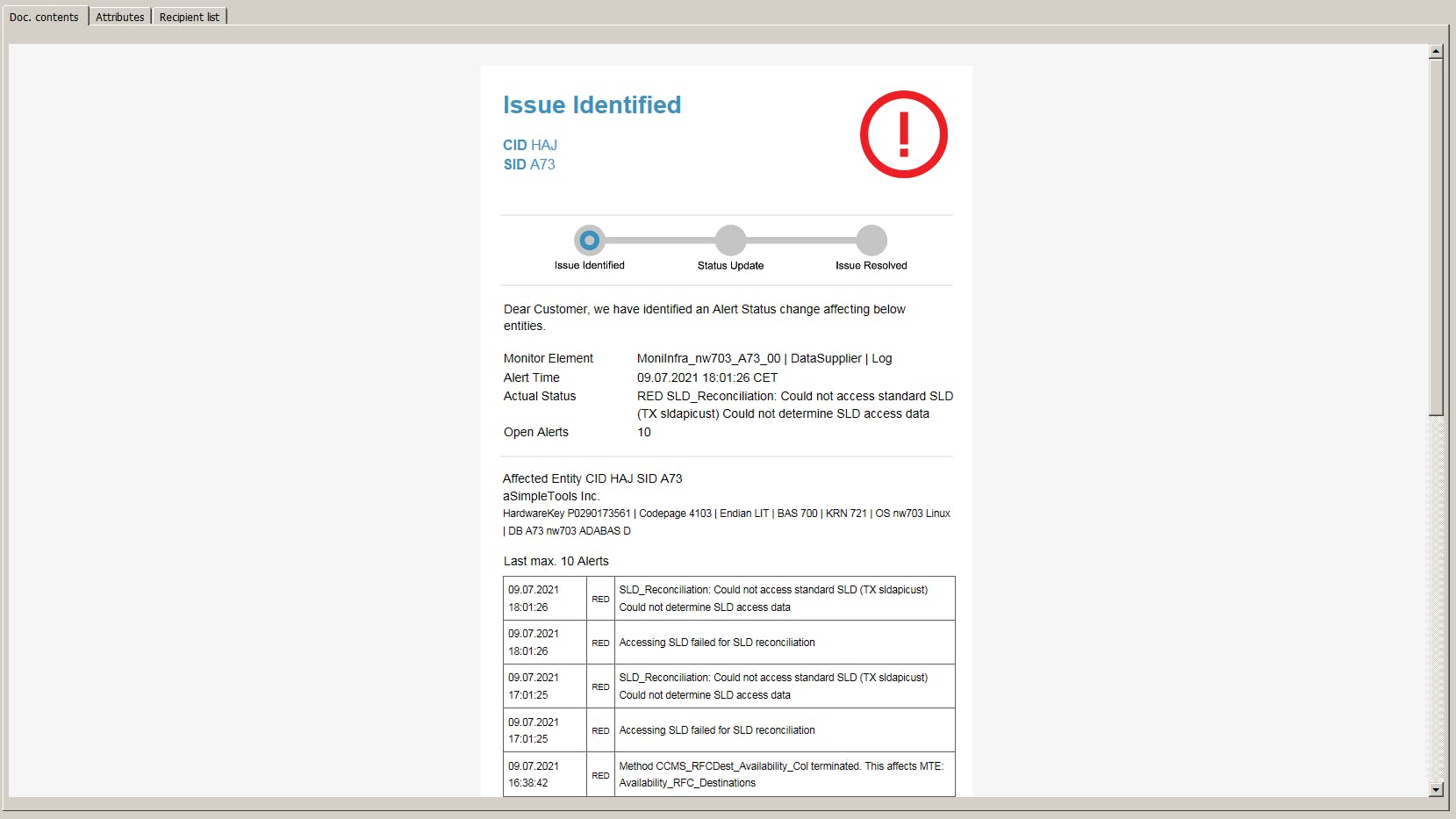This screenshot has height=819, width=1456.
Task: Click the Issue Identified heading
Action: pos(592,105)
